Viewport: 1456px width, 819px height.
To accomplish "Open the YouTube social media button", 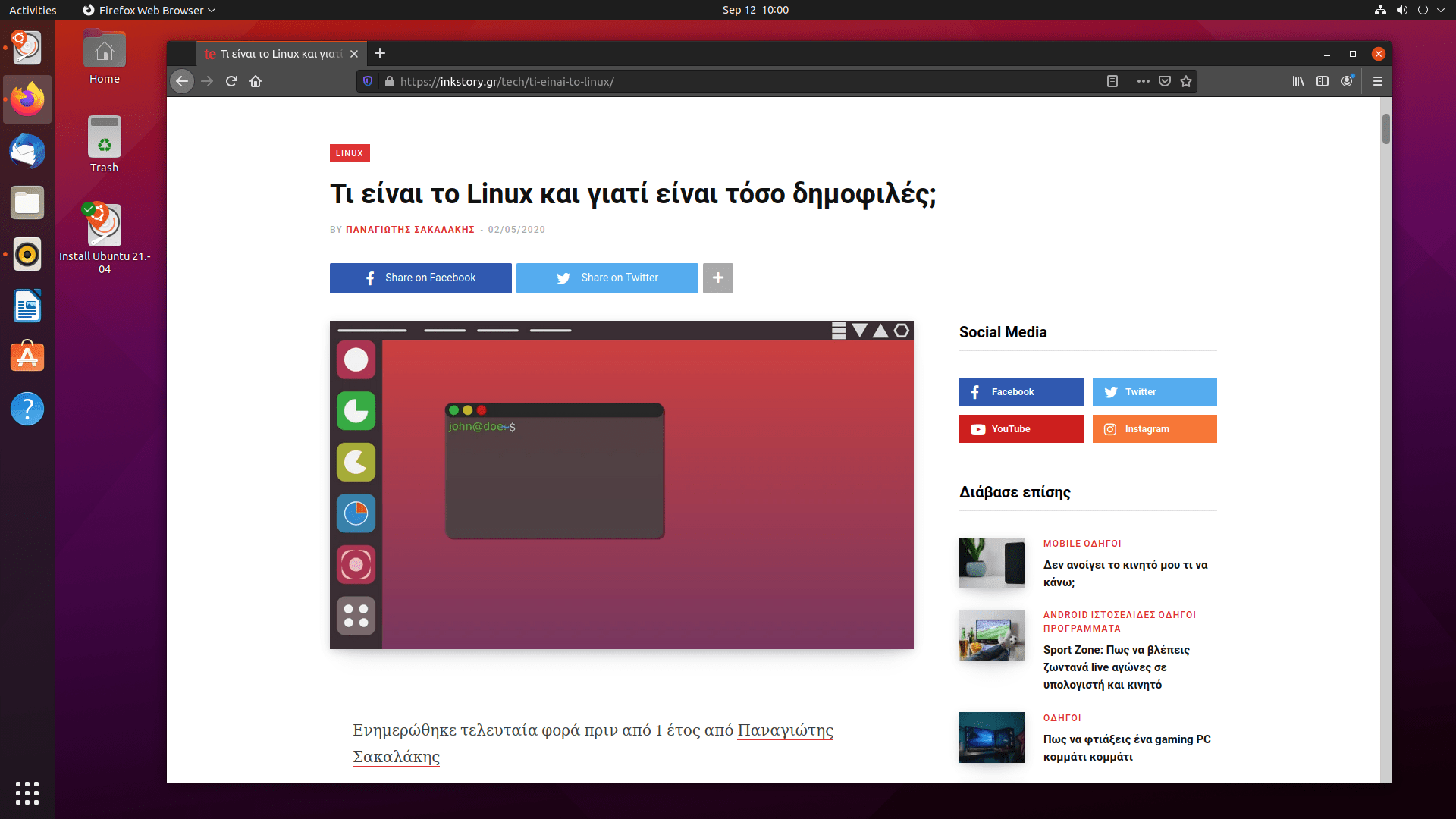I will [x=1021, y=429].
